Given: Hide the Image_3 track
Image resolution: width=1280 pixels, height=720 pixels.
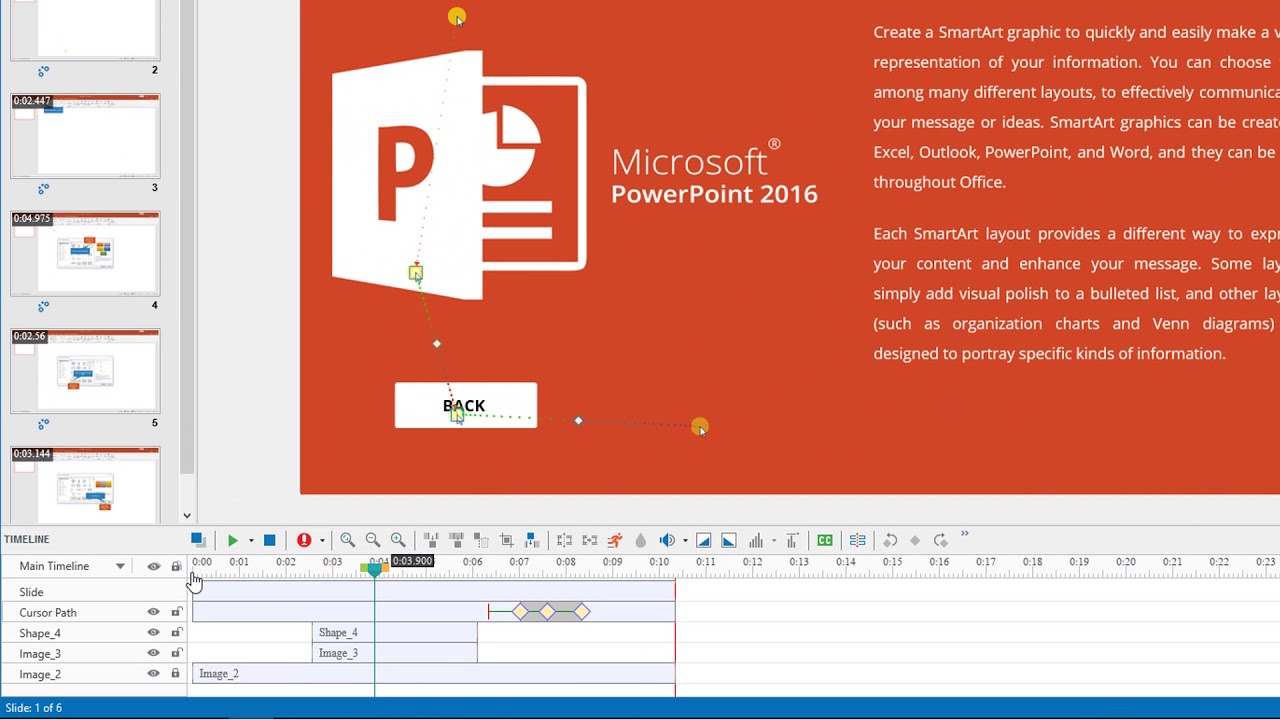Looking at the screenshot, I should coord(153,653).
